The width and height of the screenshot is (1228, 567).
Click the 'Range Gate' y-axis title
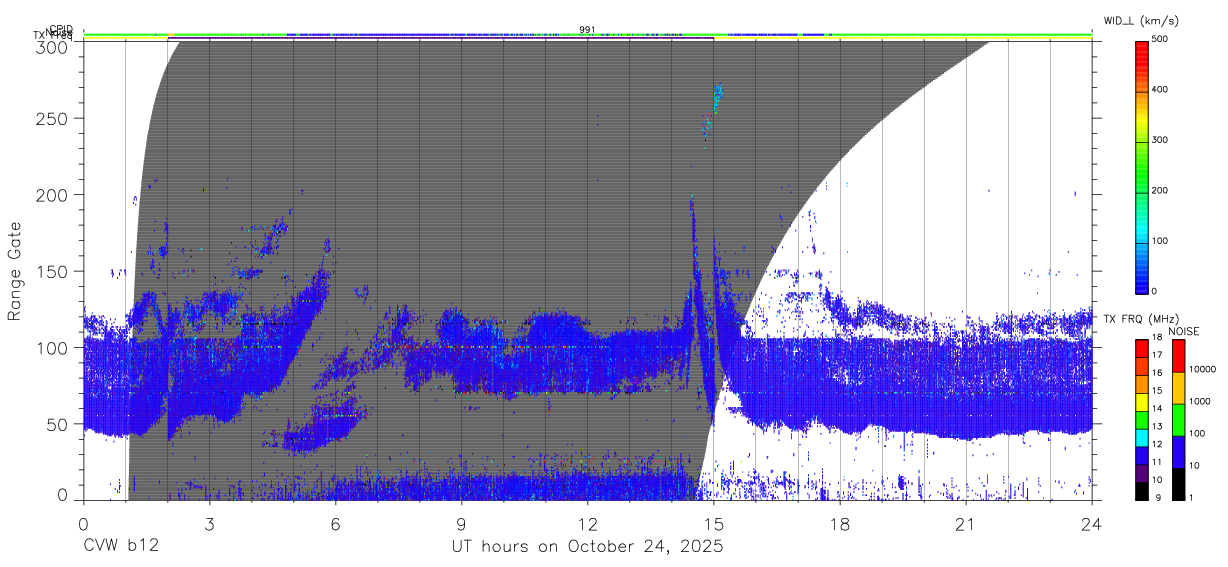[15, 271]
